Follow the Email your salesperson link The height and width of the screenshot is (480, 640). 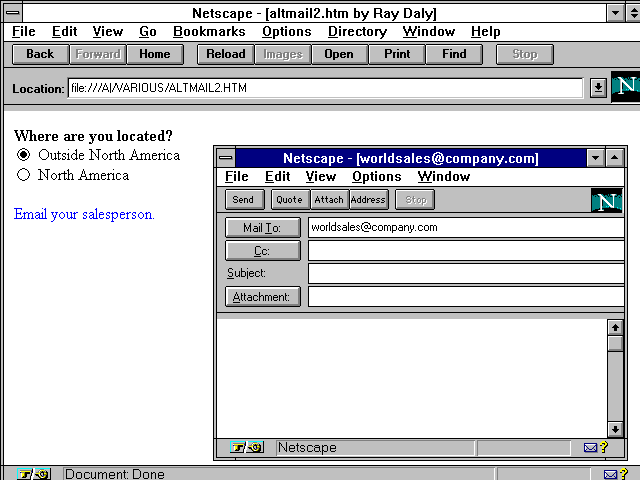tap(84, 214)
